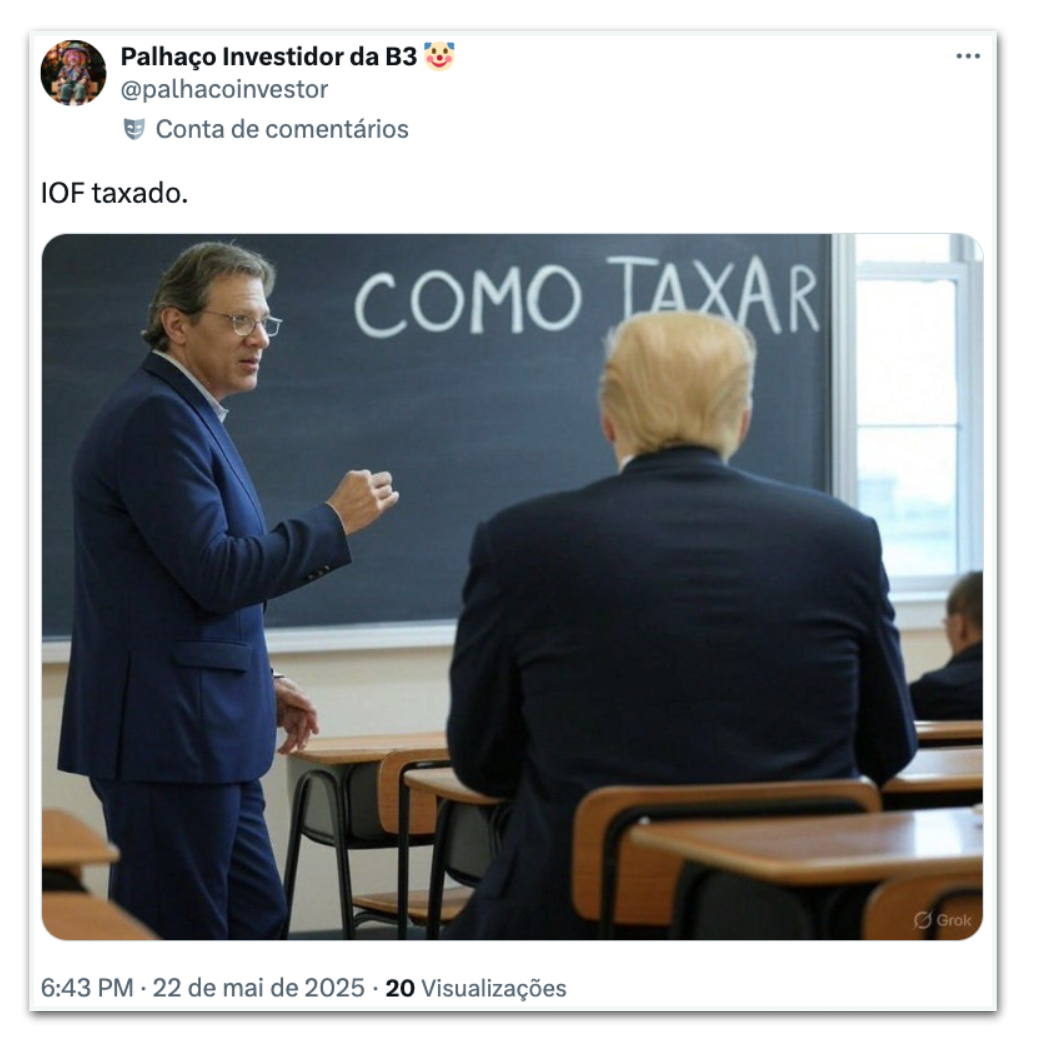Click the 6:43 PM timestamp
1040x1048 pixels.
pyautogui.click(x=87, y=988)
